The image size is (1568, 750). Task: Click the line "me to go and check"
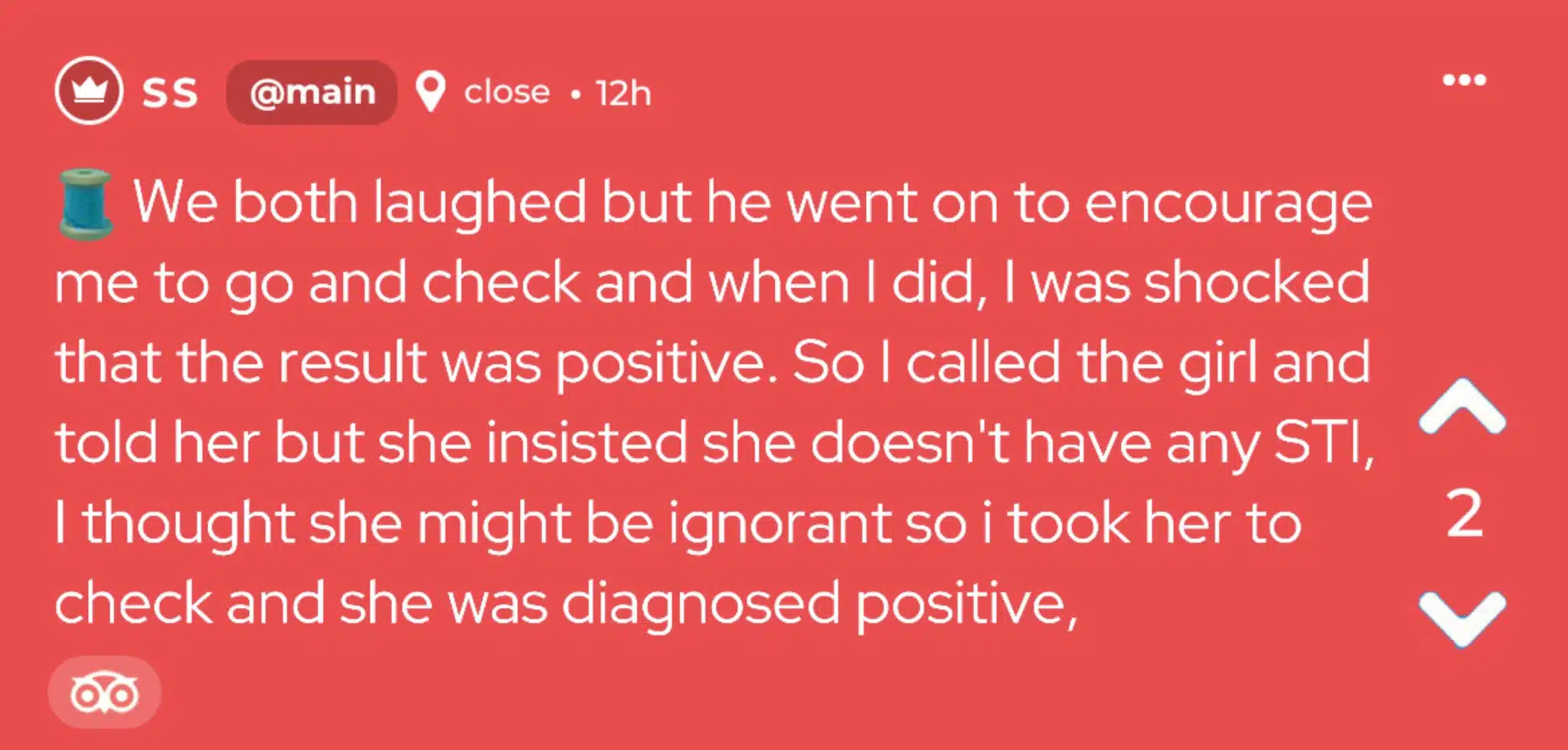712,283
